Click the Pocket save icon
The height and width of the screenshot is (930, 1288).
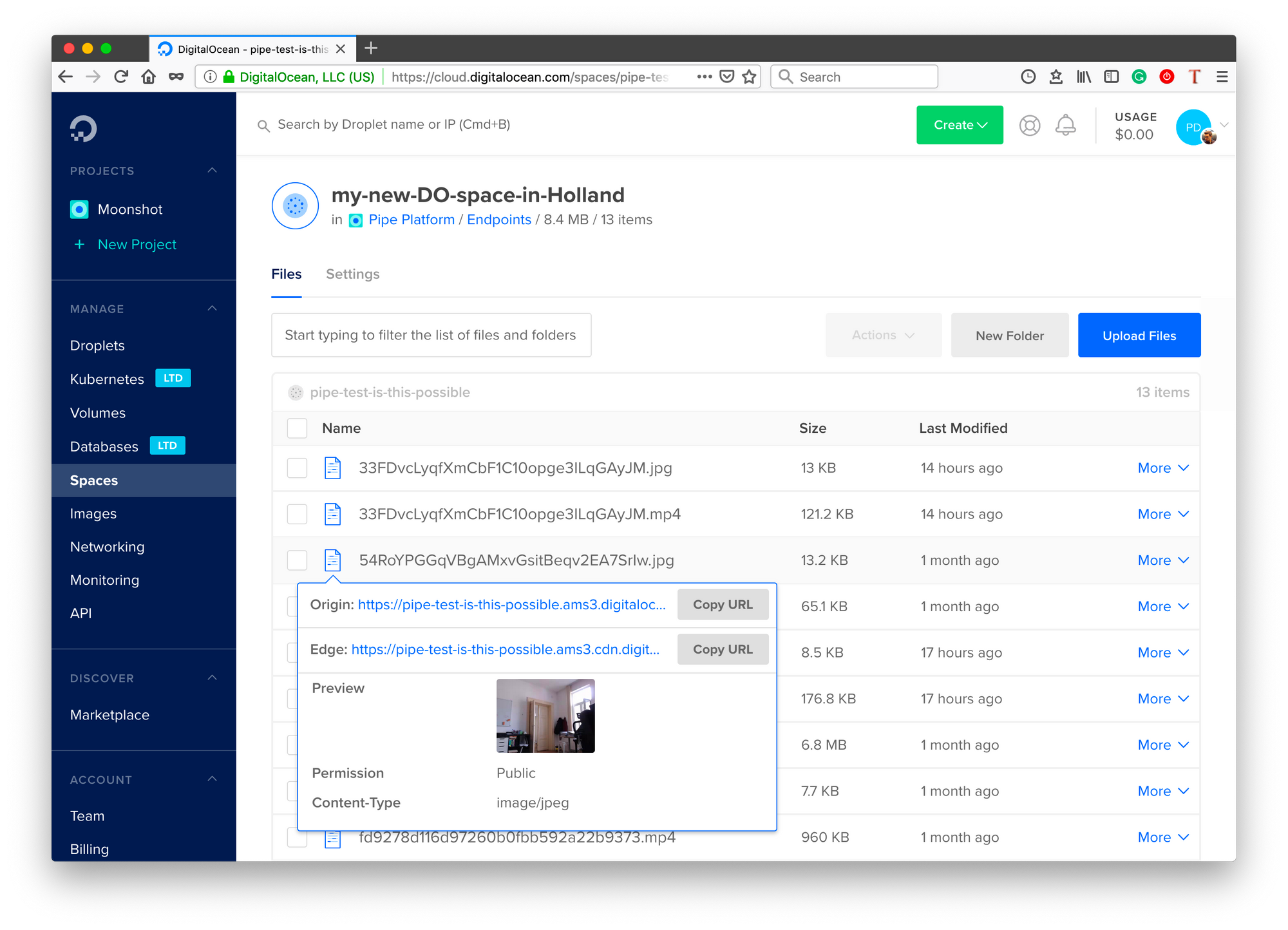coord(727,77)
